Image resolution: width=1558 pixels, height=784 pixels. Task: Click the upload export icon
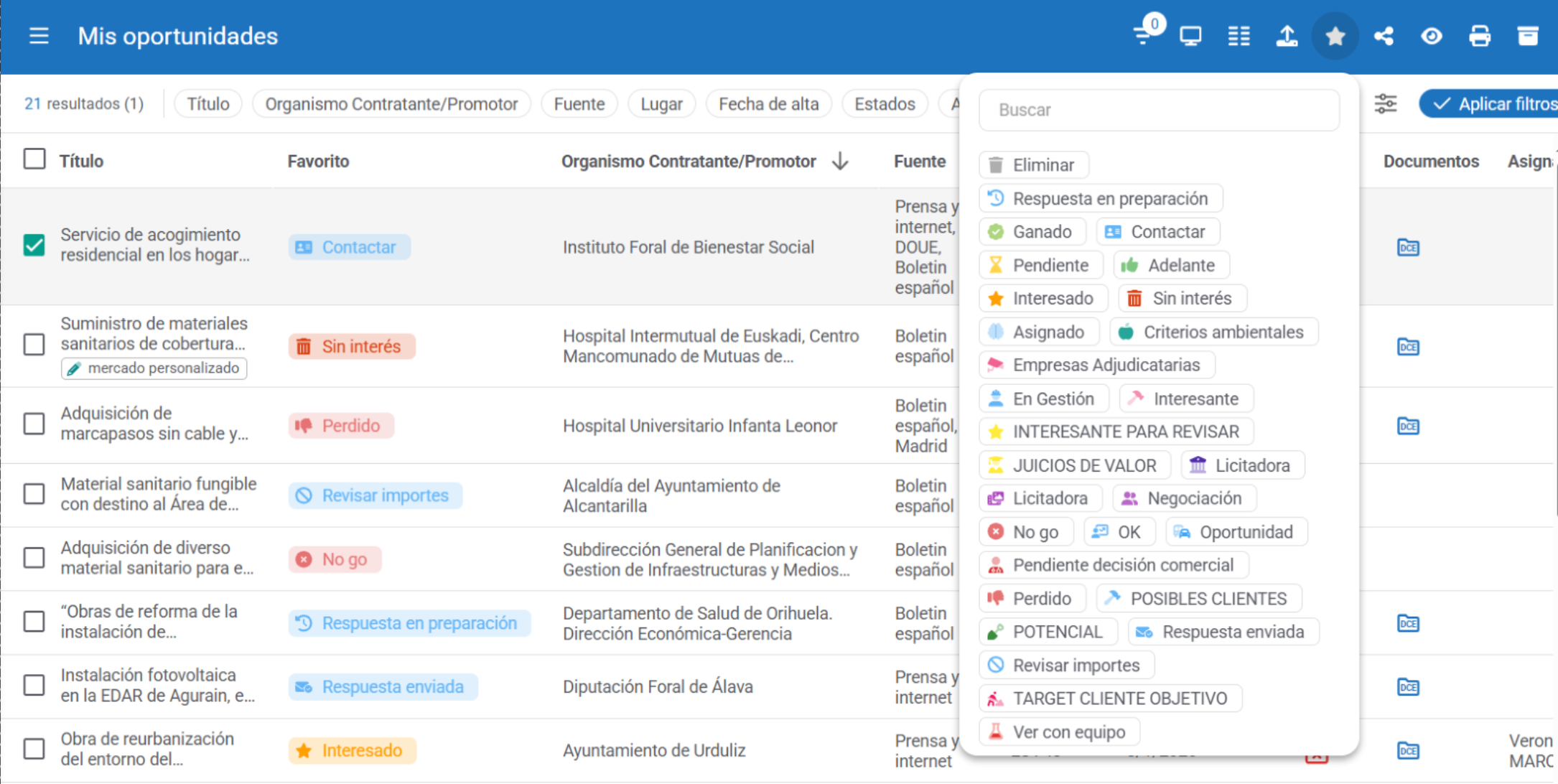[x=1287, y=36]
